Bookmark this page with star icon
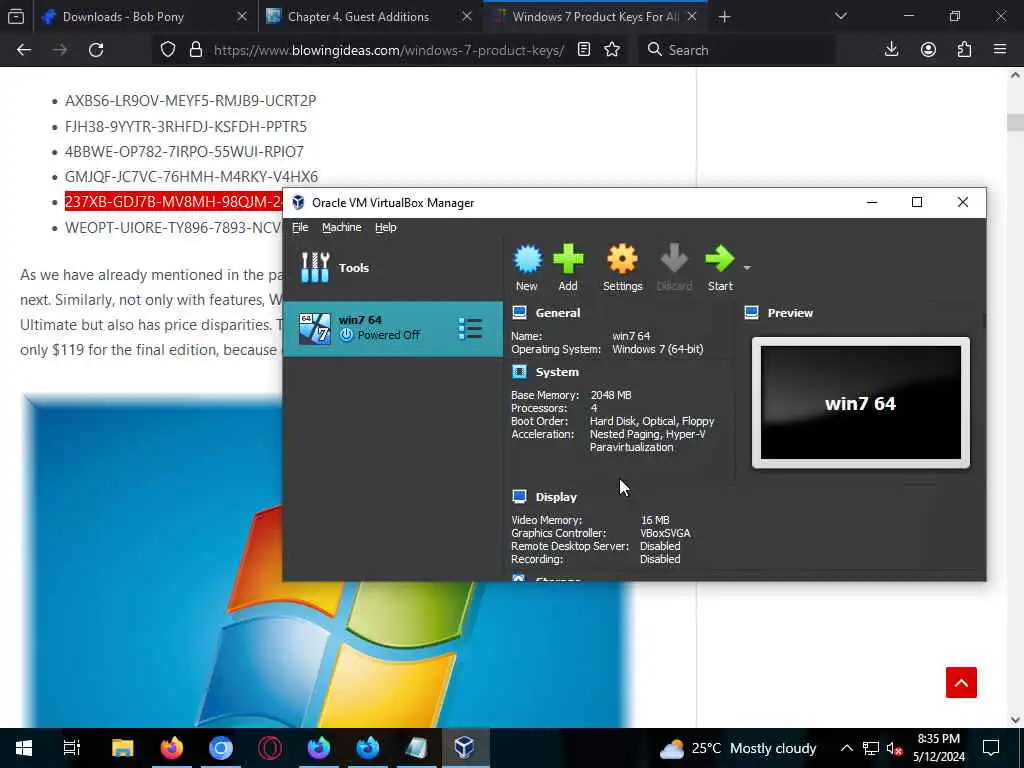 coord(612,50)
